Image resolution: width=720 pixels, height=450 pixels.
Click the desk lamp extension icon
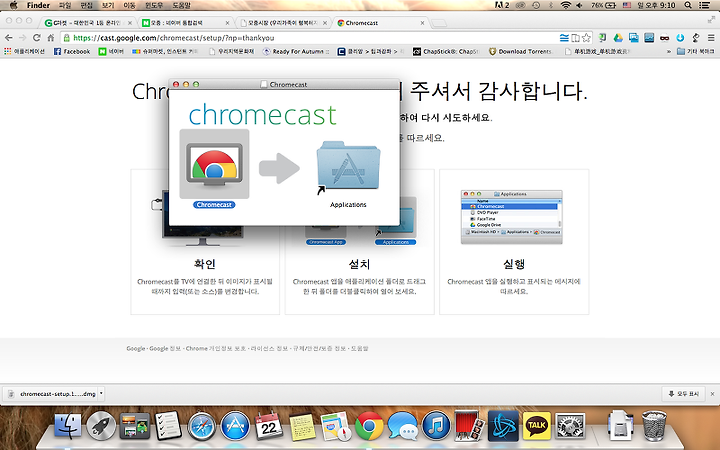point(696,38)
